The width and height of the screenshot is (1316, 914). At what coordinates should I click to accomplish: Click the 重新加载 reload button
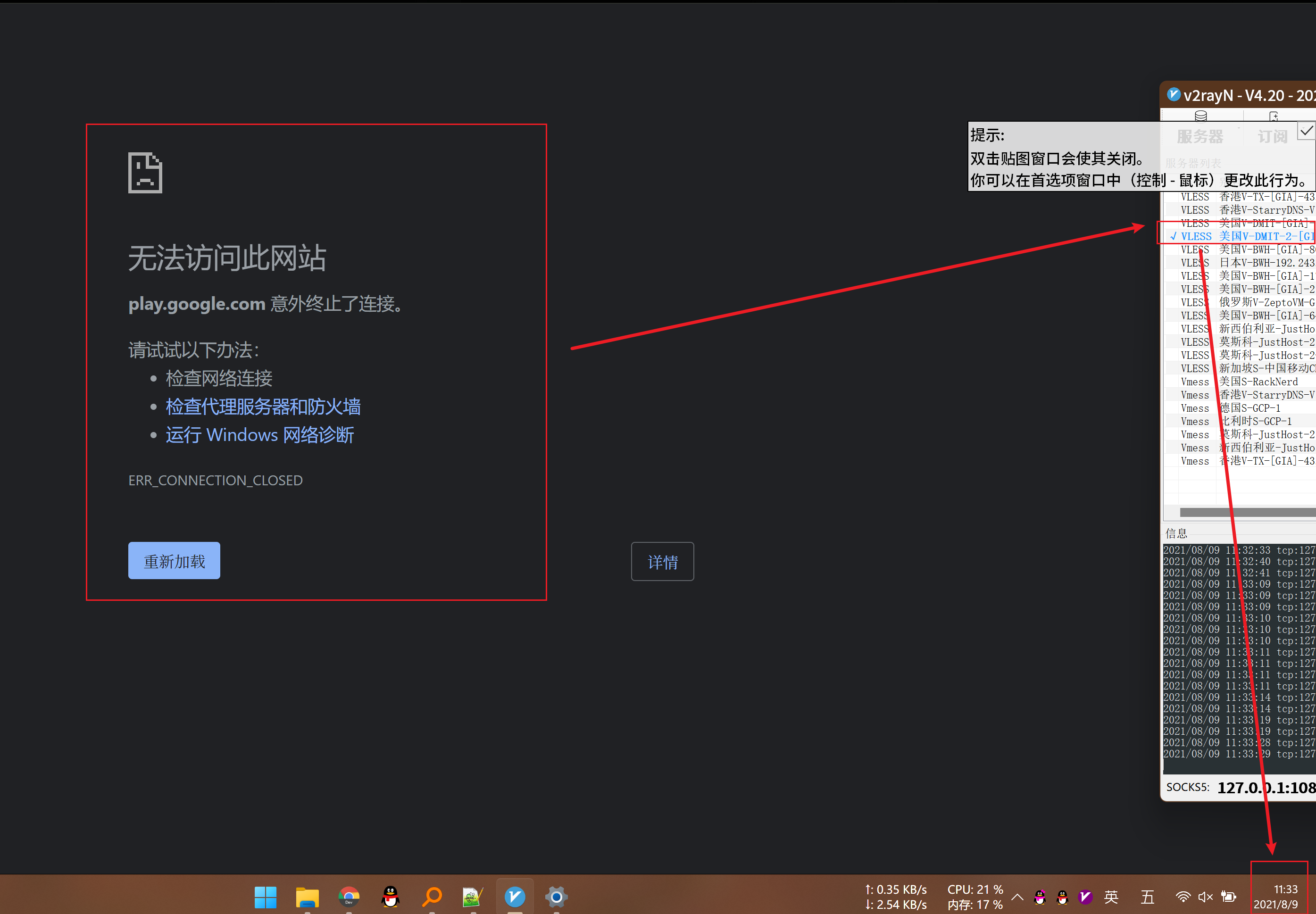point(174,560)
